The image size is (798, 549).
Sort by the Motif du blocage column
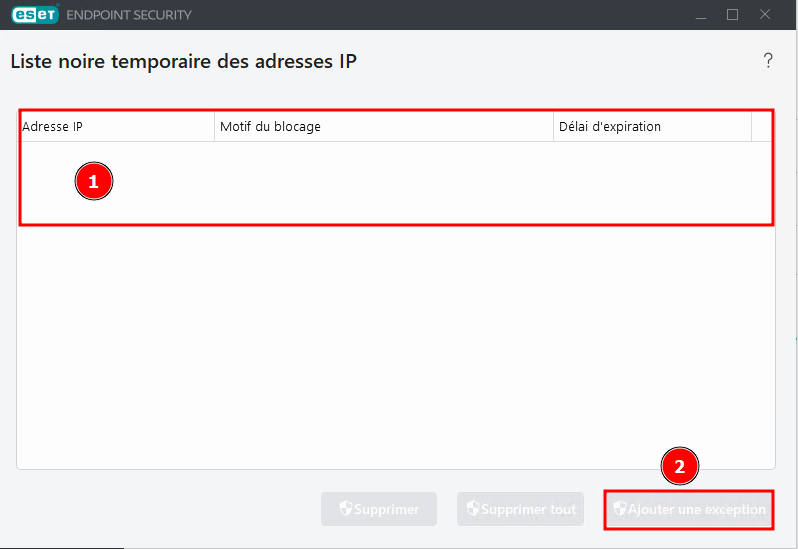(x=384, y=127)
